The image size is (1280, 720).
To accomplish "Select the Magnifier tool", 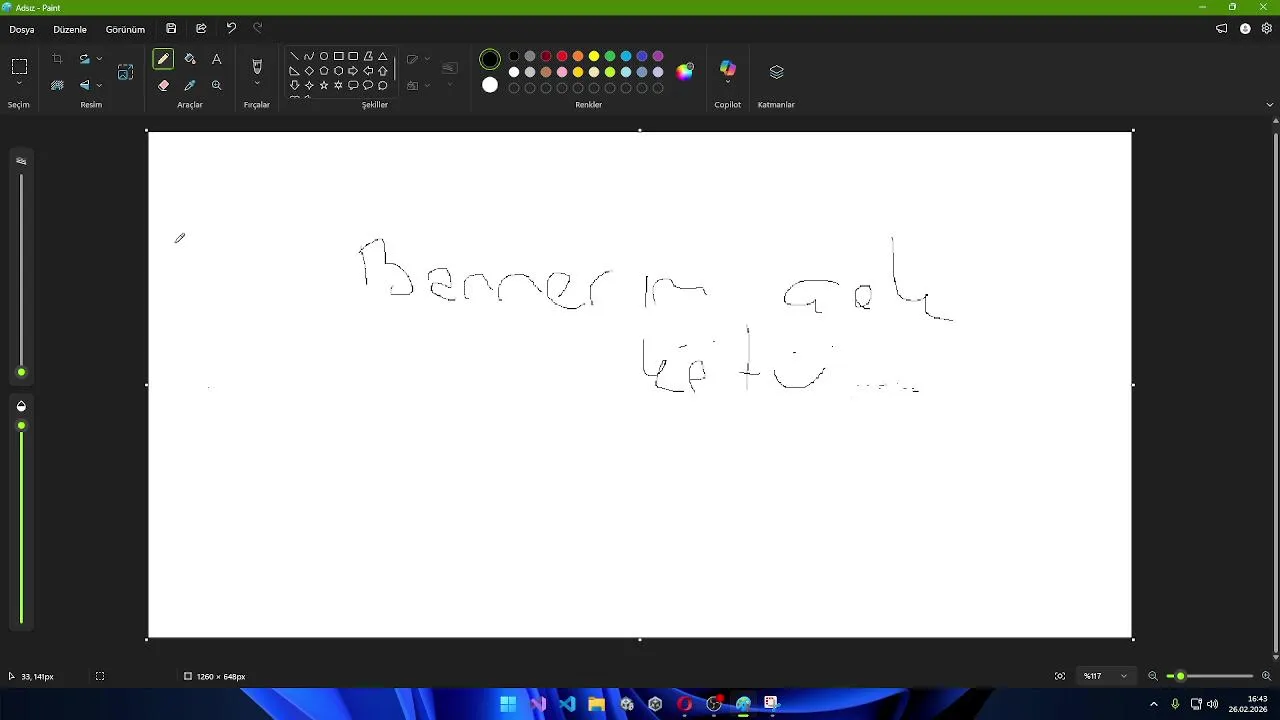I will pyautogui.click(x=216, y=86).
